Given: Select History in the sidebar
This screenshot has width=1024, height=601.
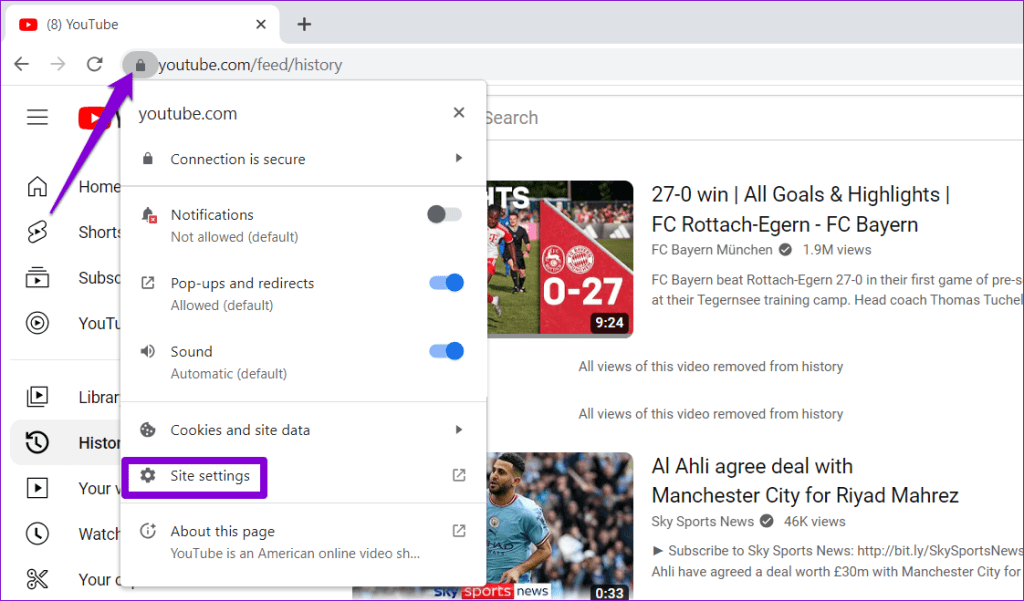Looking at the screenshot, I should click(x=66, y=442).
